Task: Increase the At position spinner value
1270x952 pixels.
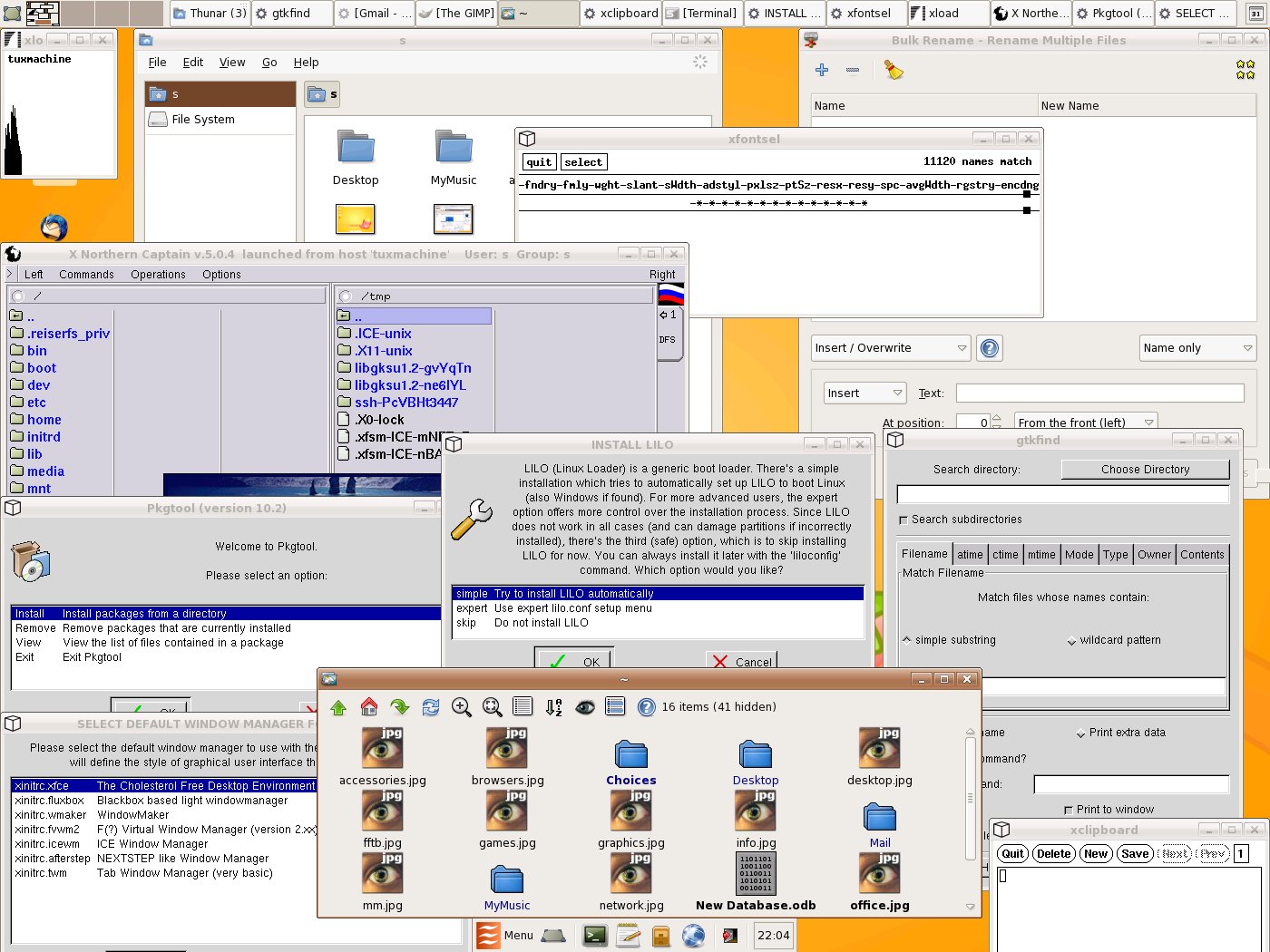Action: (997, 418)
